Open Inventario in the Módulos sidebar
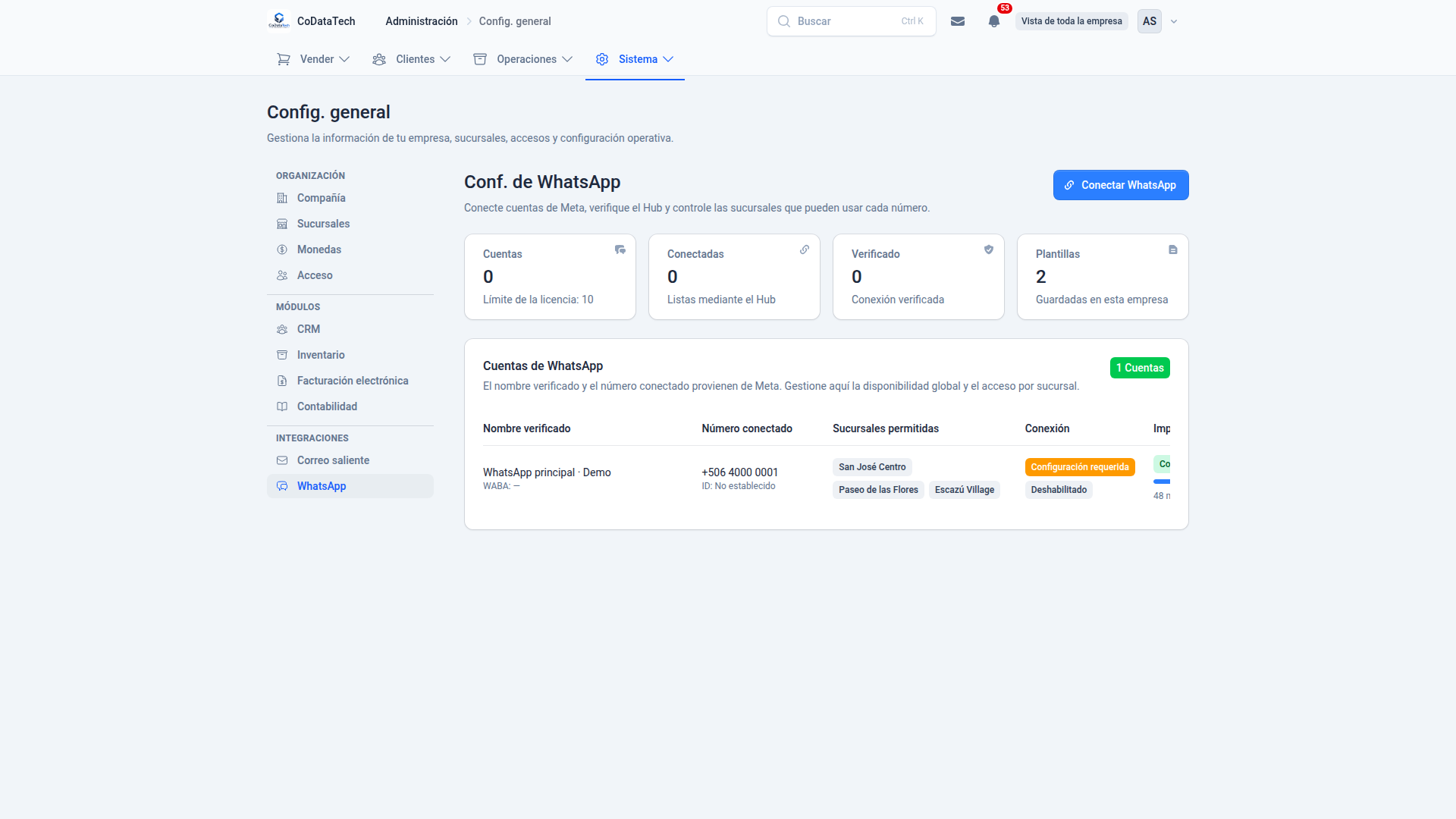Image resolution: width=1456 pixels, height=819 pixels. tap(350, 355)
